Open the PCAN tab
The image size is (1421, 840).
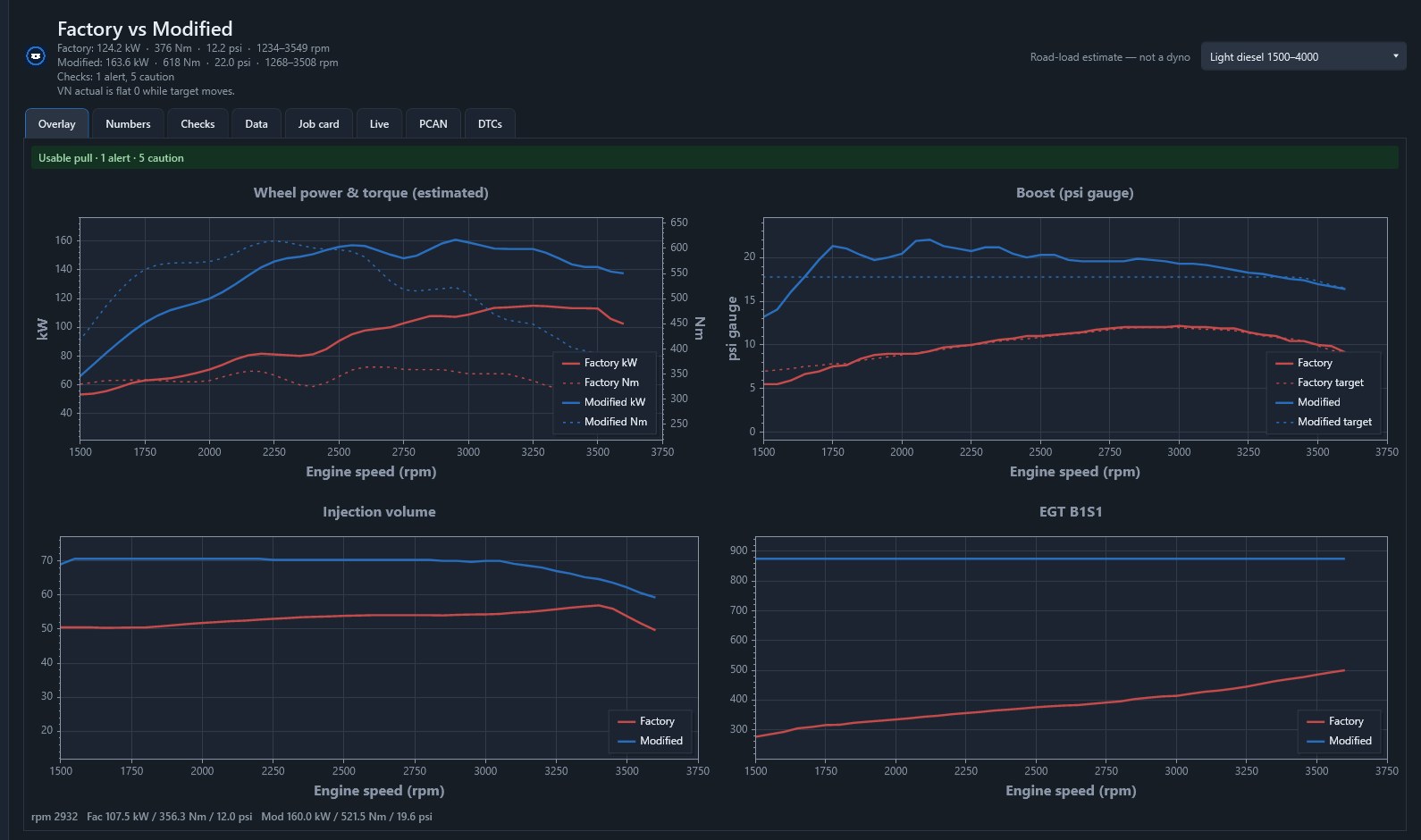tap(433, 123)
